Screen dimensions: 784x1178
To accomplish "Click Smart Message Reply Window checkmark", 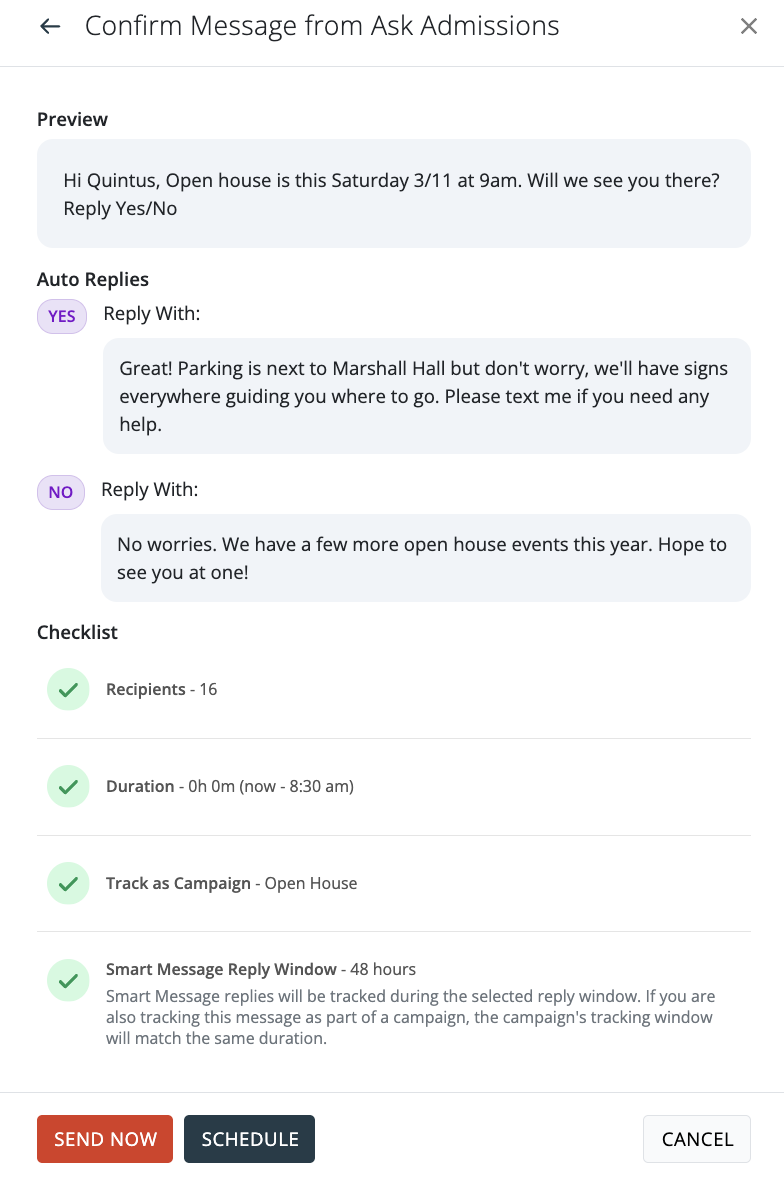I will pyautogui.click(x=68, y=980).
